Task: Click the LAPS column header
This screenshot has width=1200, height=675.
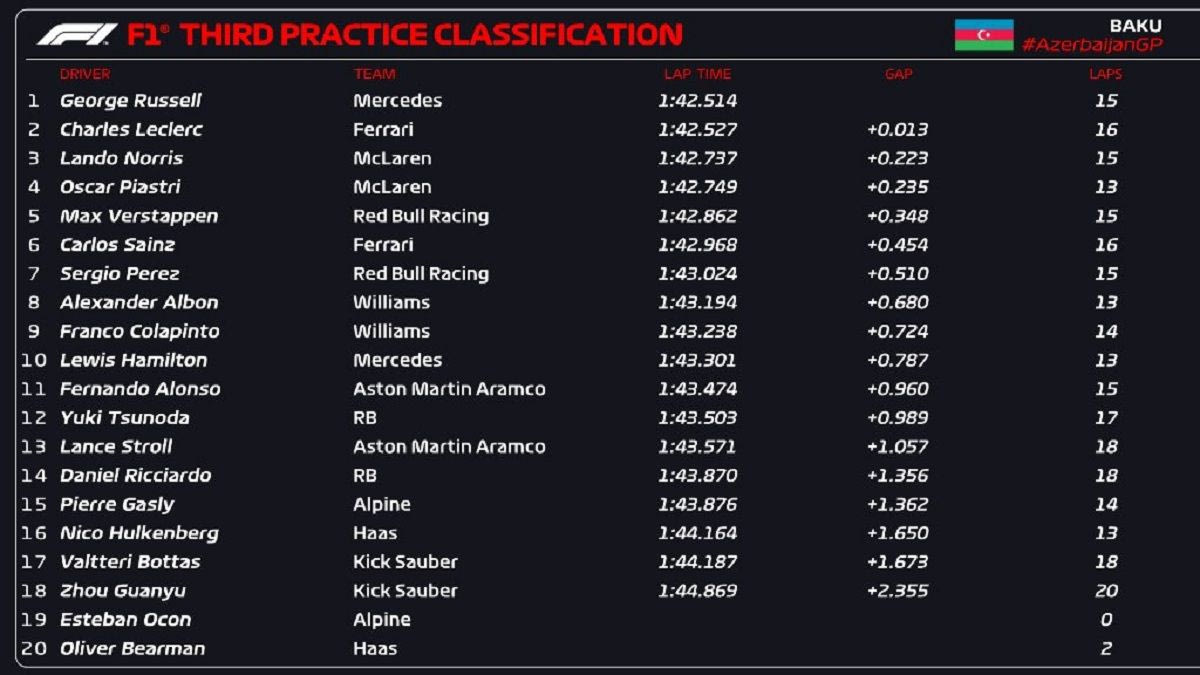Action: pyautogui.click(x=1105, y=74)
